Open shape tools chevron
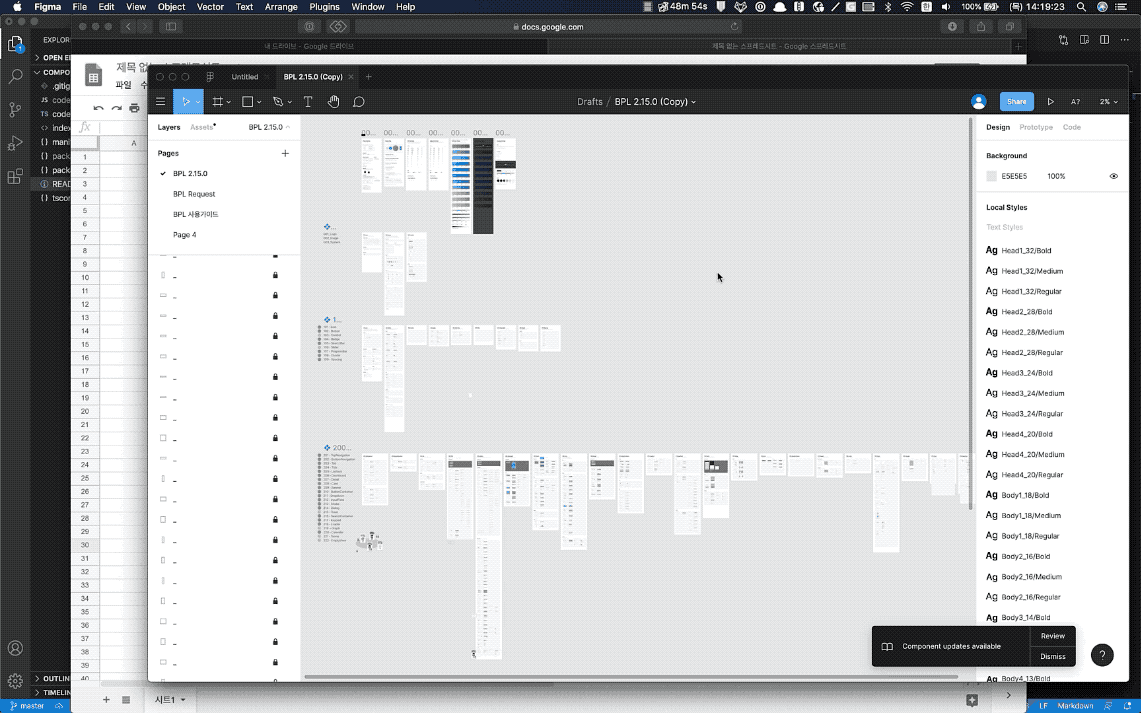Image resolution: width=1141 pixels, height=713 pixels. pos(259,103)
